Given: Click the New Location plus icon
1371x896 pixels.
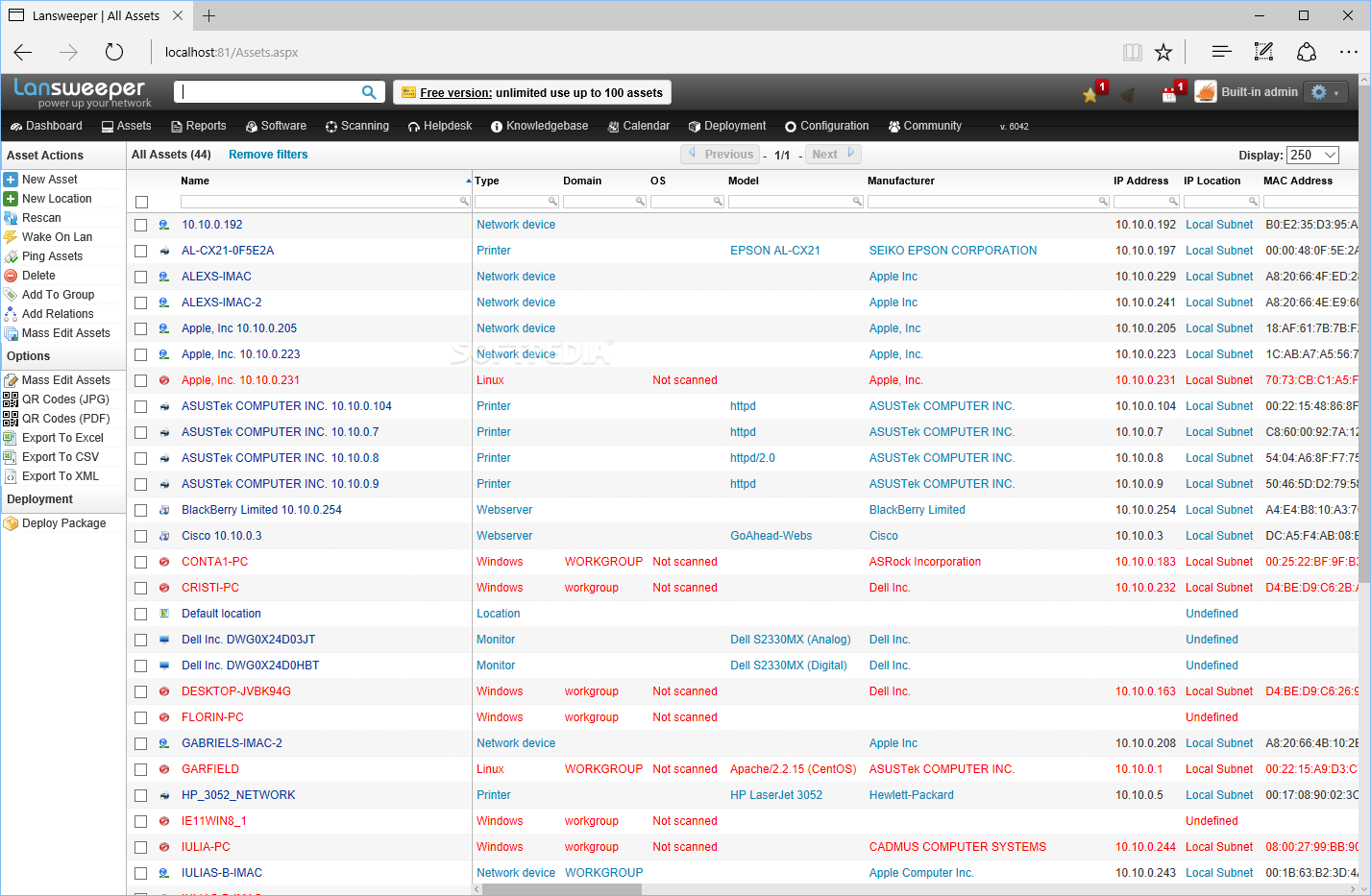Looking at the screenshot, I should (x=11, y=199).
